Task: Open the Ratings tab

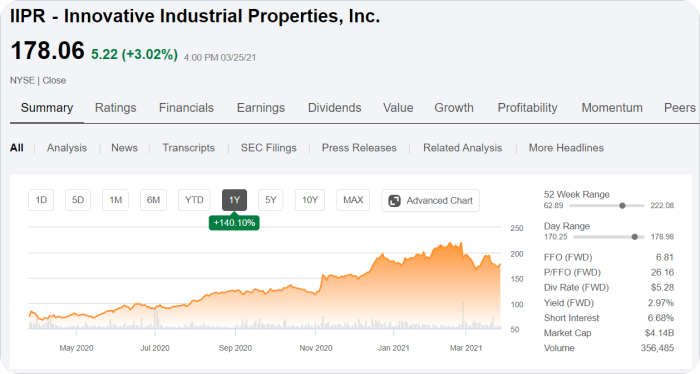Action: point(116,108)
